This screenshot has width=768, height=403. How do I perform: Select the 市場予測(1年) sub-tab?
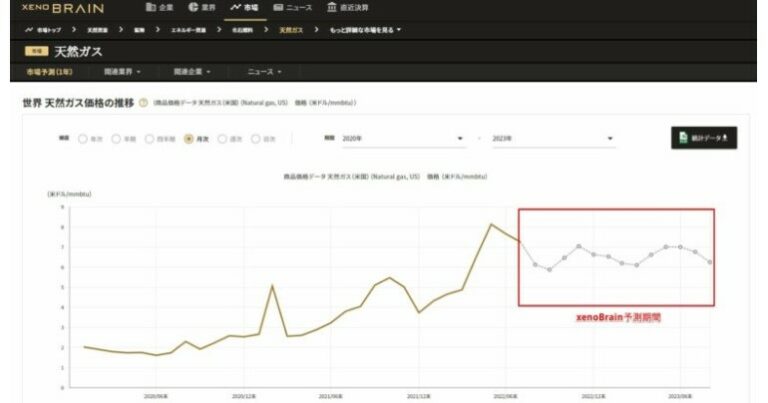(x=49, y=71)
